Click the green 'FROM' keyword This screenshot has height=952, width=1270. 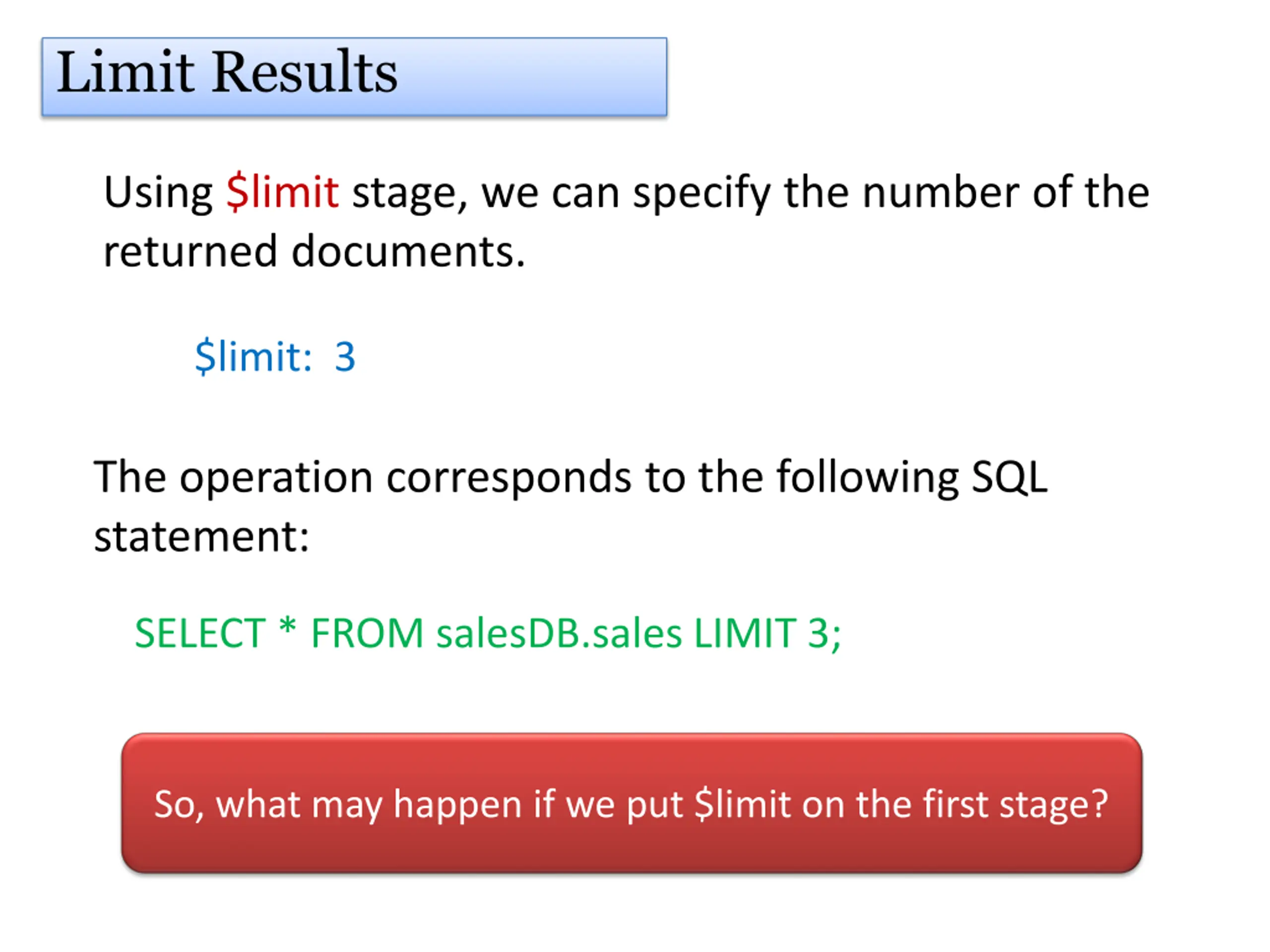tap(368, 634)
